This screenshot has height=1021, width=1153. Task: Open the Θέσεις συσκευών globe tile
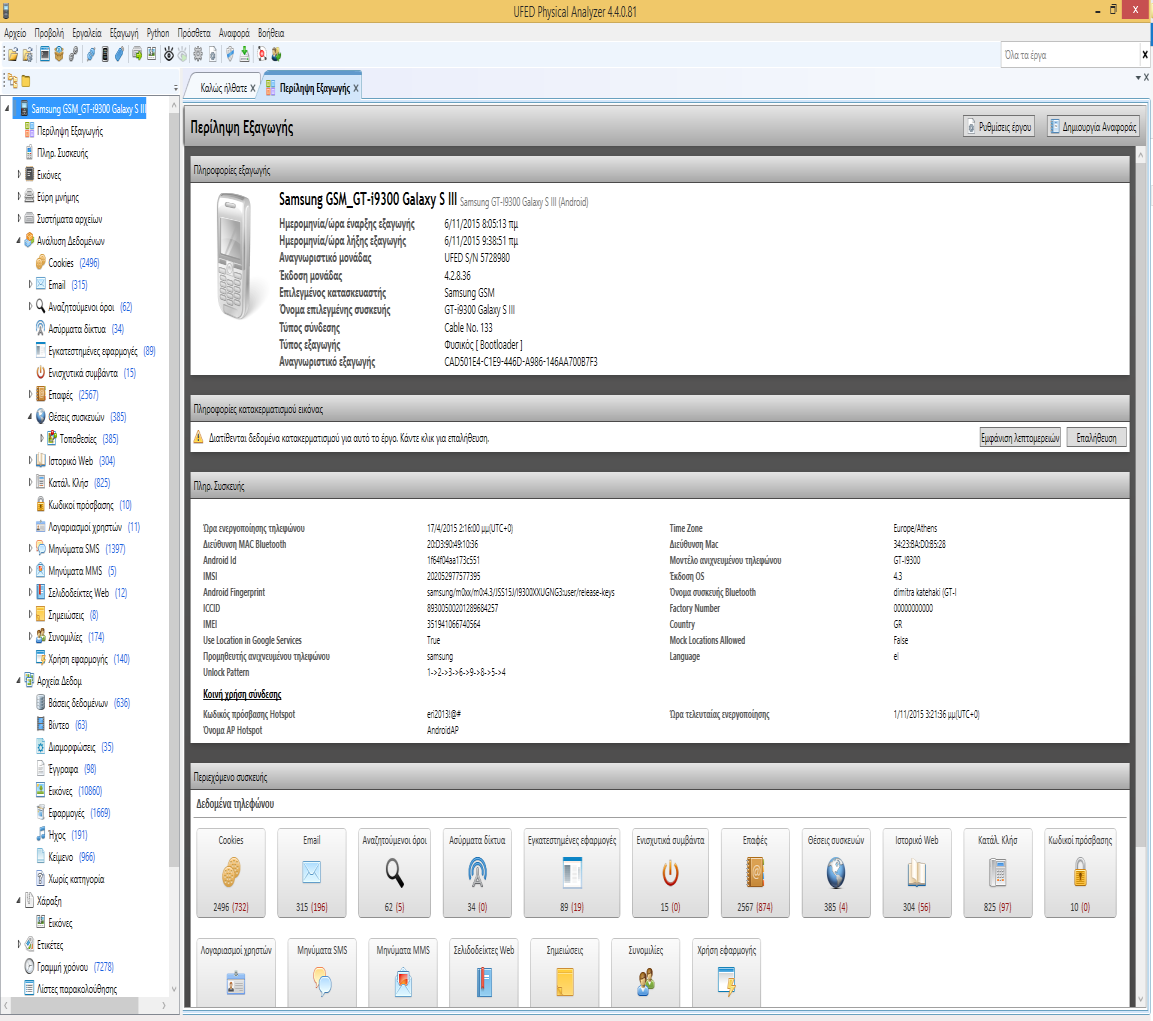[x=836, y=872]
